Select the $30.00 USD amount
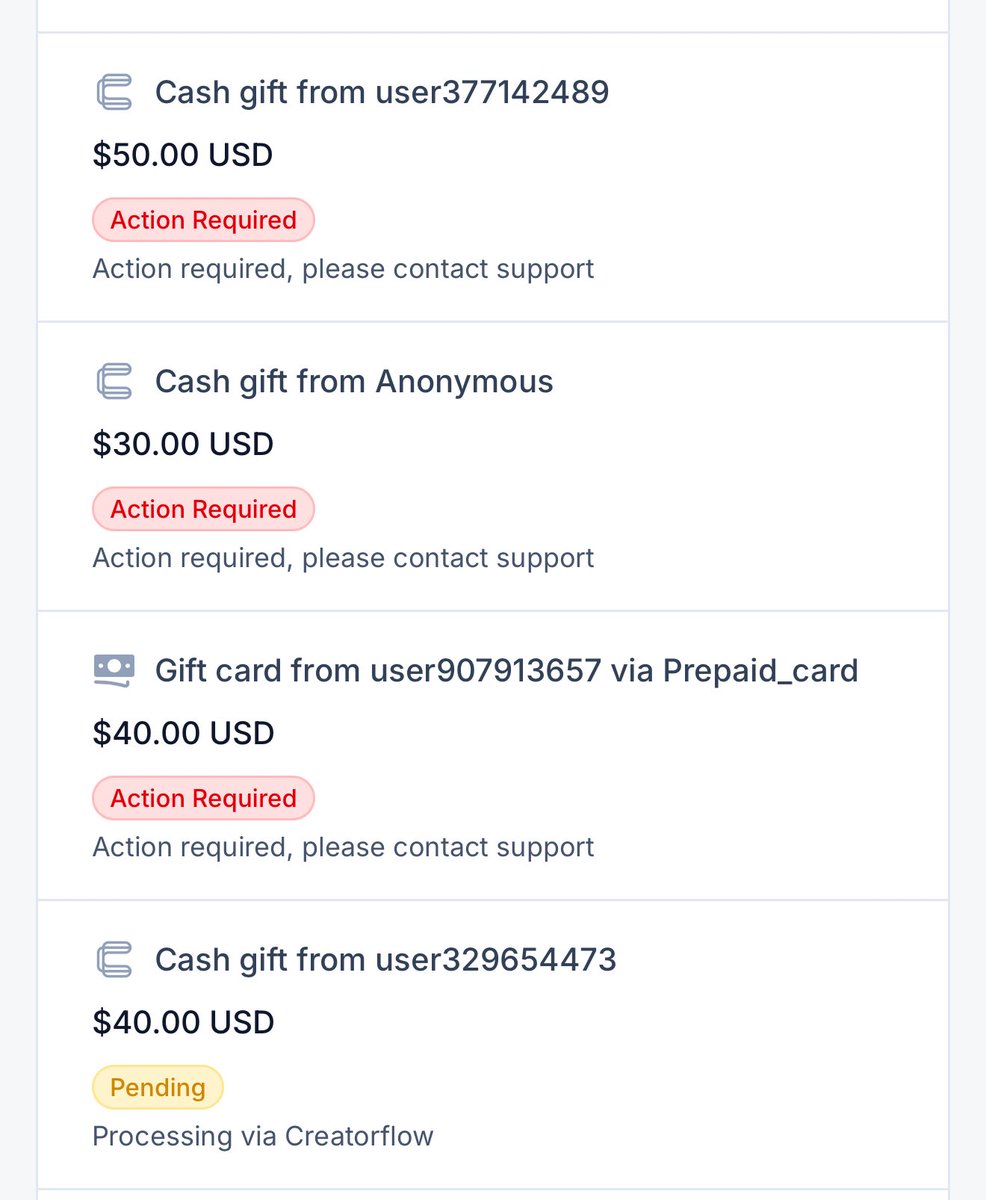This screenshot has height=1200, width=986. tap(182, 444)
